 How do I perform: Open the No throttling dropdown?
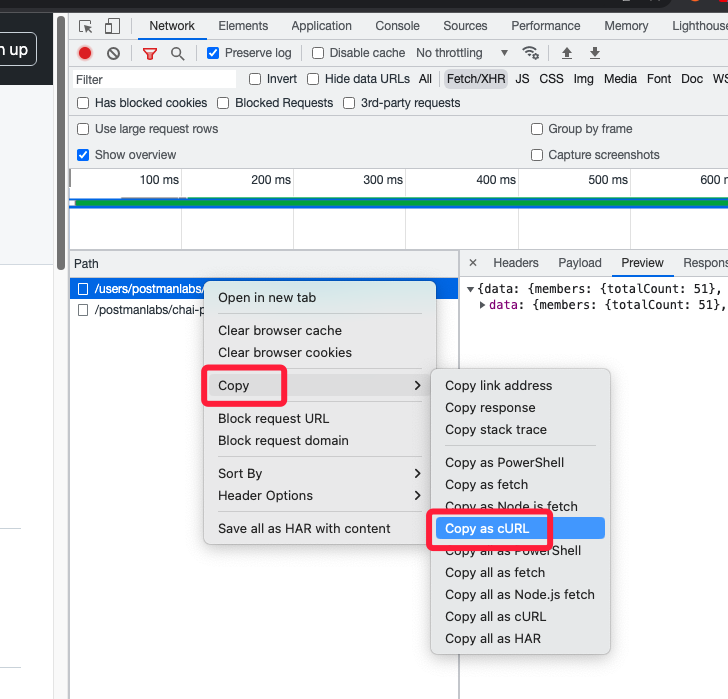462,53
